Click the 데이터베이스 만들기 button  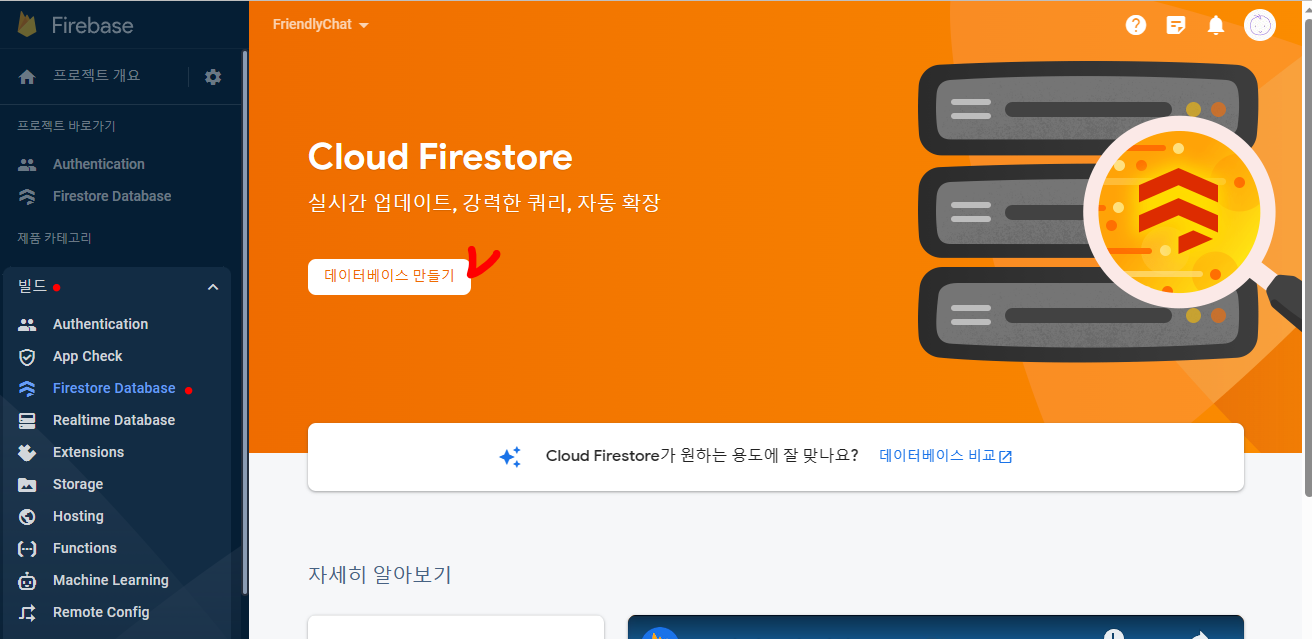(389, 276)
